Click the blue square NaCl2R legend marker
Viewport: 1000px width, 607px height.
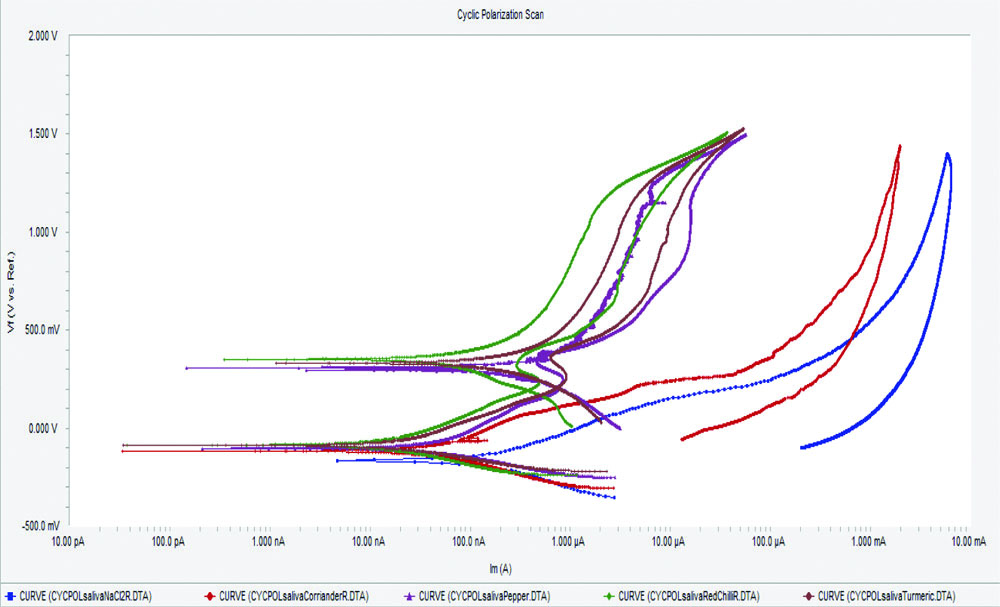click(9, 597)
